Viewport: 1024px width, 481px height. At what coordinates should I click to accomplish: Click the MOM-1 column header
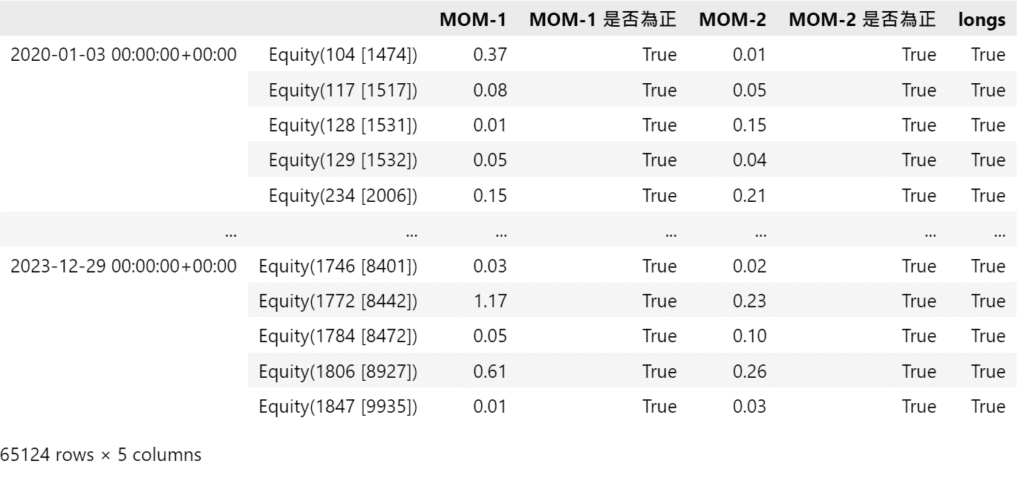click(474, 19)
